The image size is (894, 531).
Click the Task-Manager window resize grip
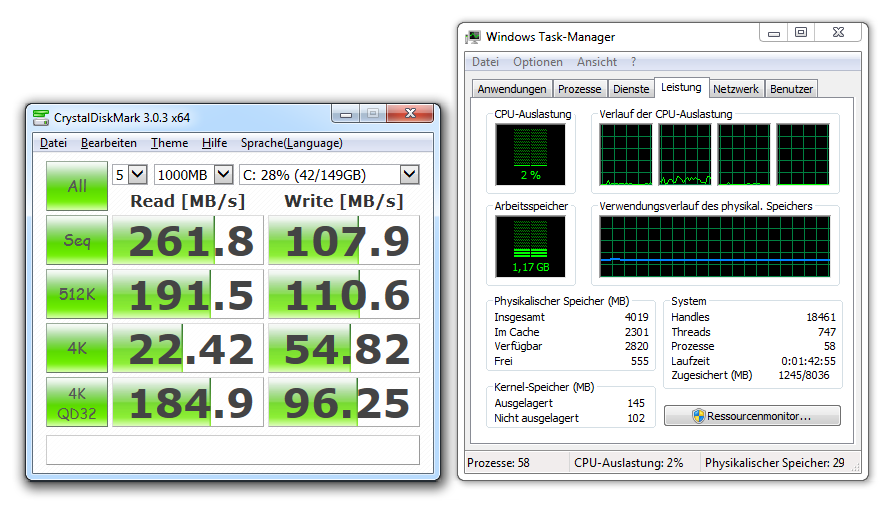coord(855,467)
